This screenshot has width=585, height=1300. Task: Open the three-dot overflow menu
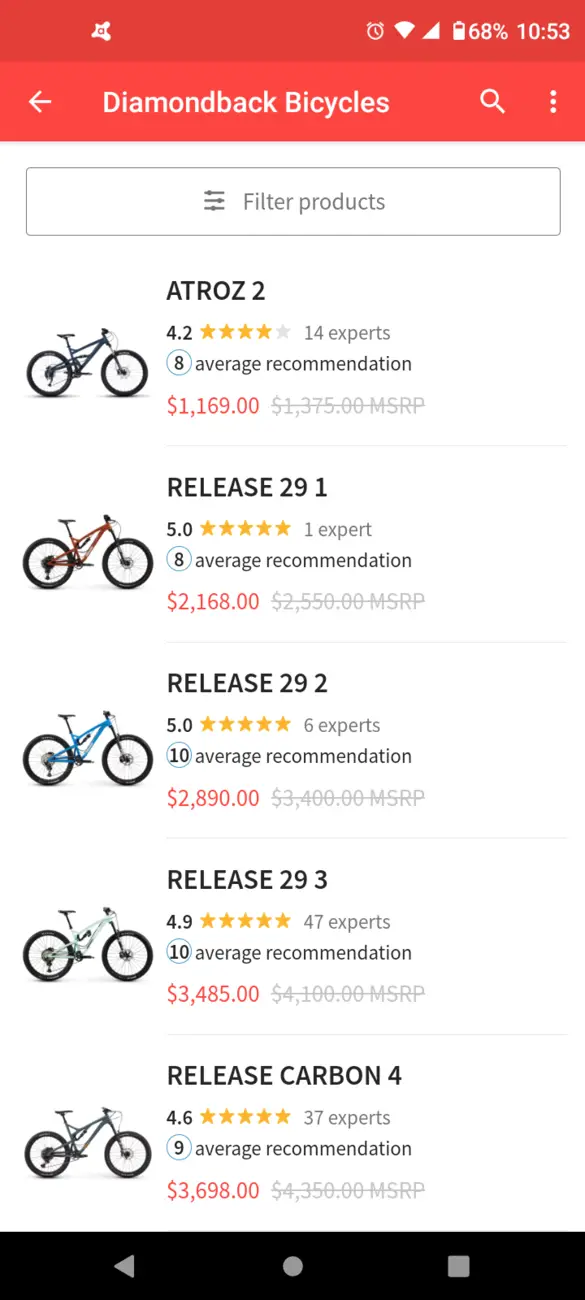[x=553, y=102]
